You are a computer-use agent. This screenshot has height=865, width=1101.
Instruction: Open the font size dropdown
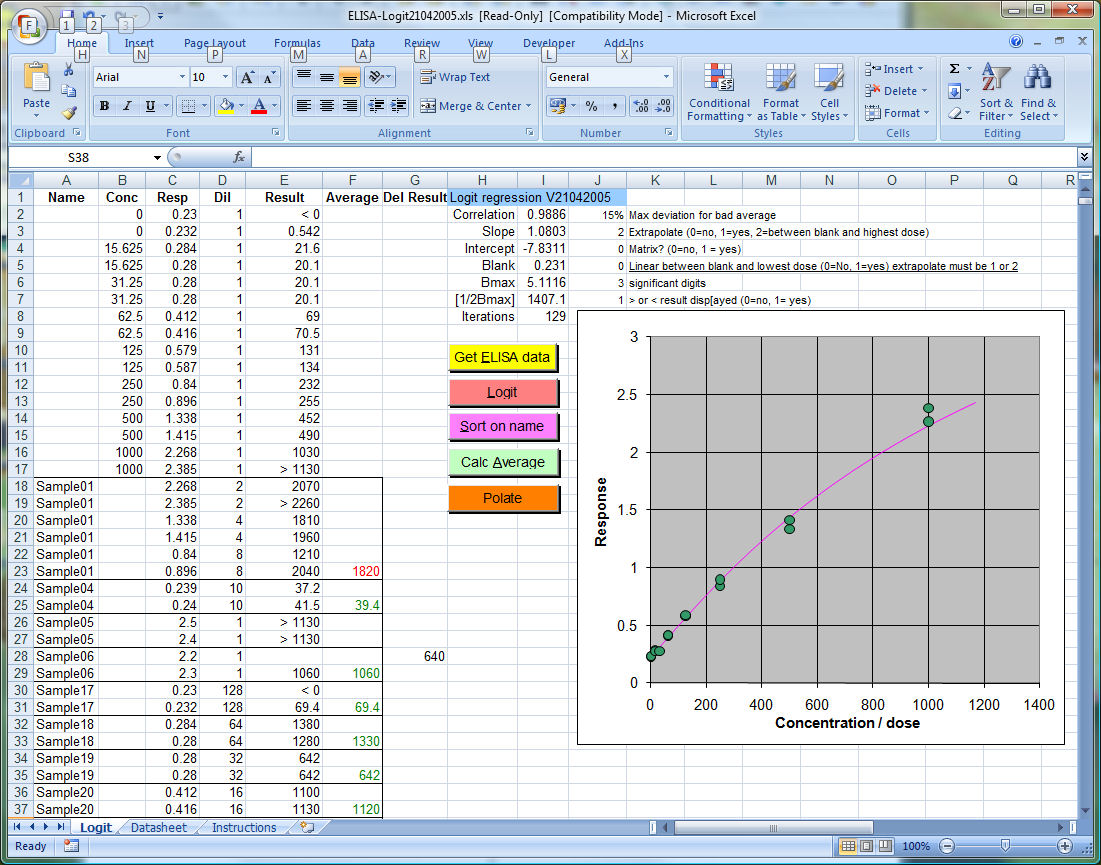(225, 77)
